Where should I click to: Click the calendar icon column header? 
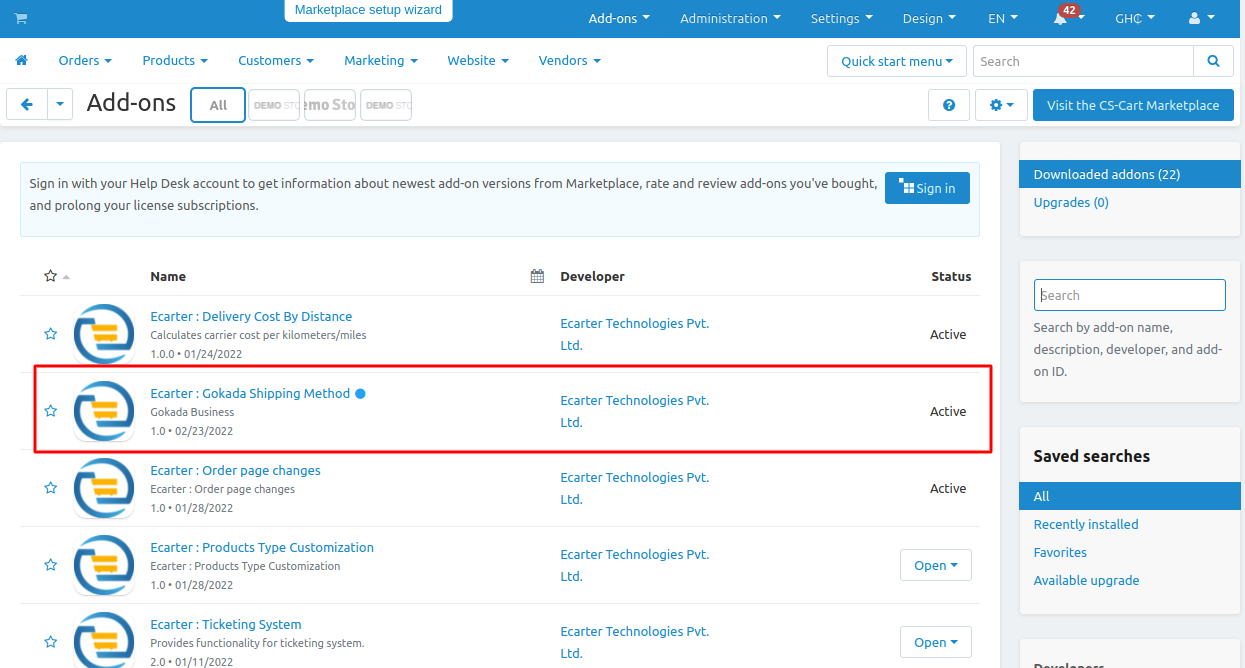pyautogui.click(x=537, y=276)
